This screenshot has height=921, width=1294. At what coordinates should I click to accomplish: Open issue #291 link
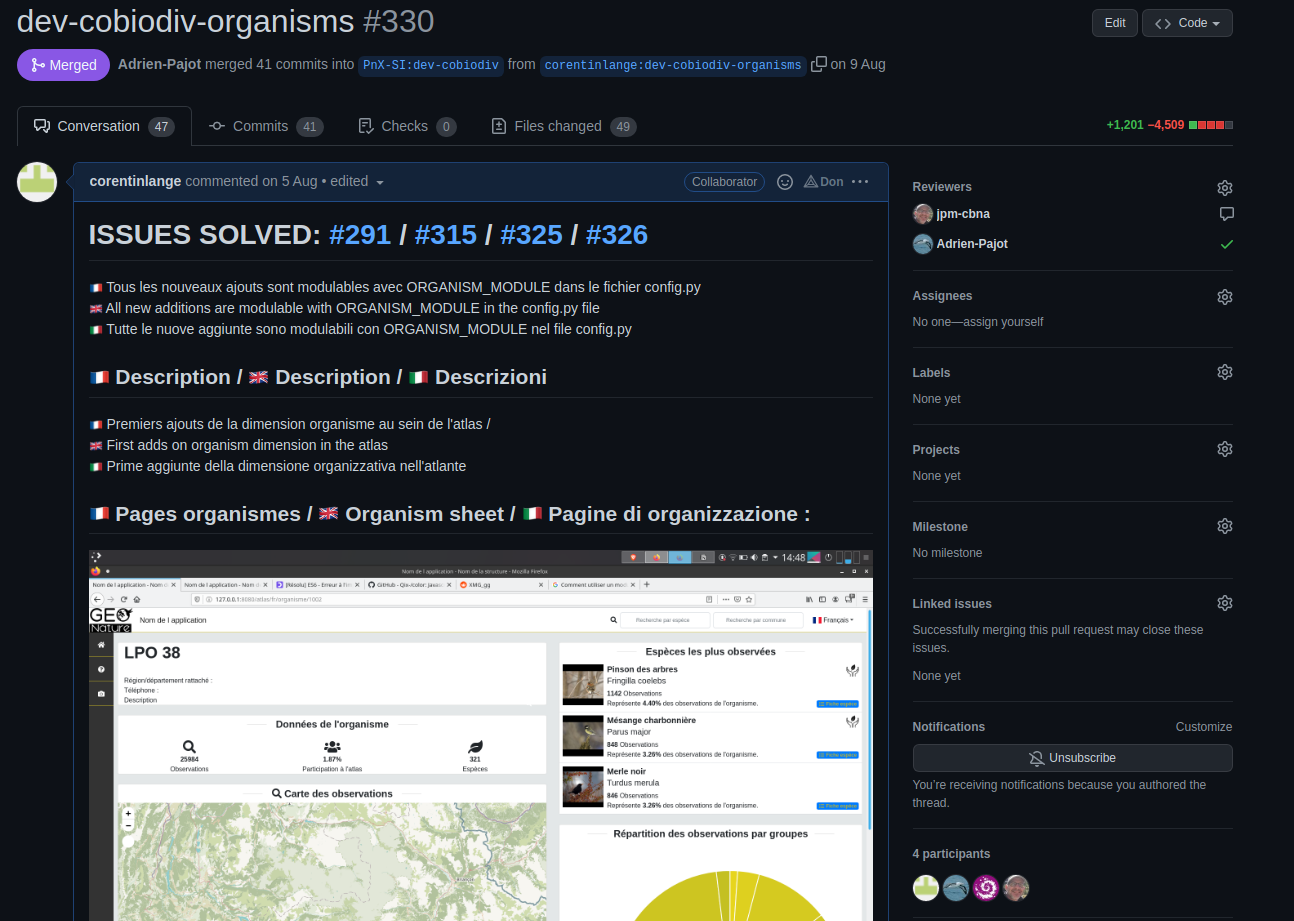click(360, 234)
